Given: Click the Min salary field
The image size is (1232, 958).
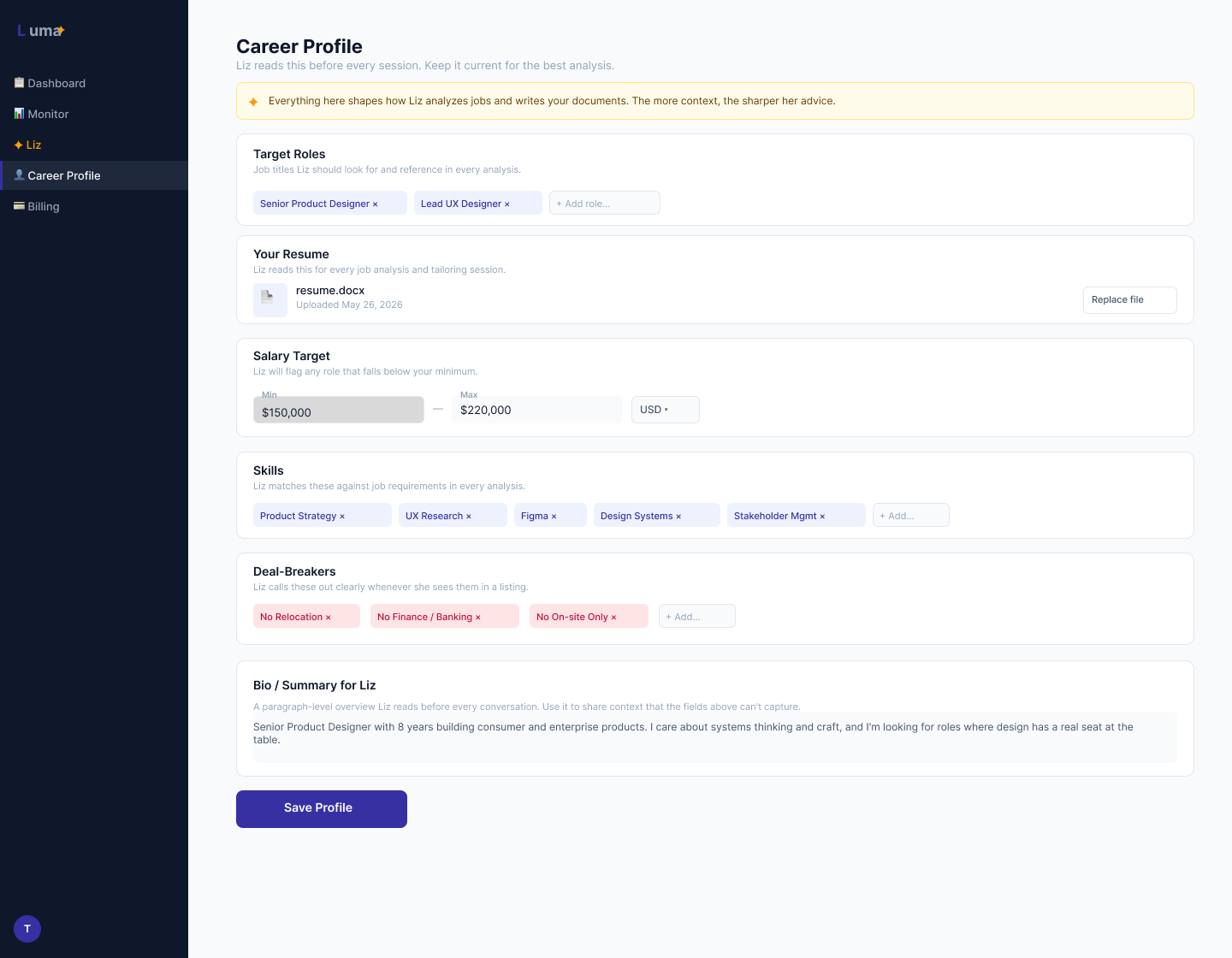Looking at the screenshot, I should click(x=339, y=410).
